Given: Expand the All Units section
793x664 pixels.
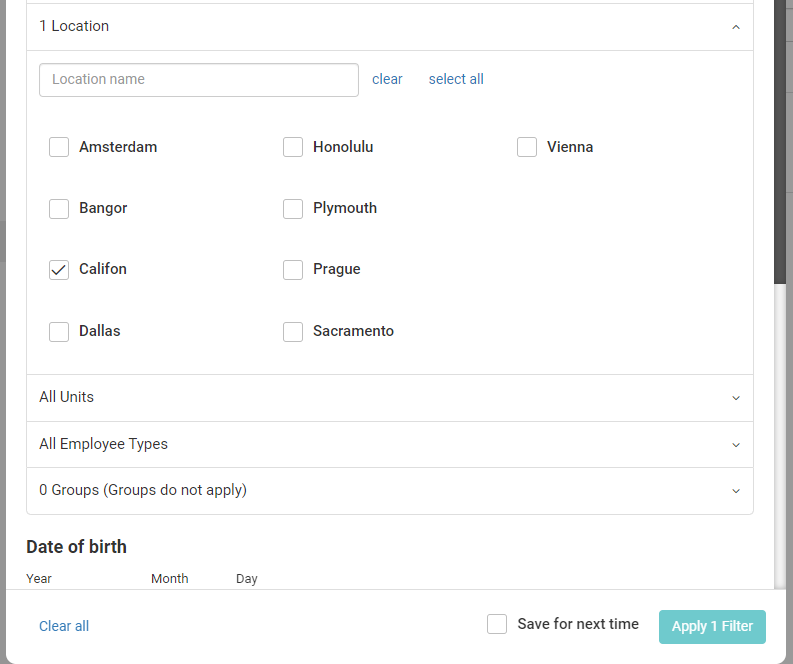Looking at the screenshot, I should [x=736, y=398].
